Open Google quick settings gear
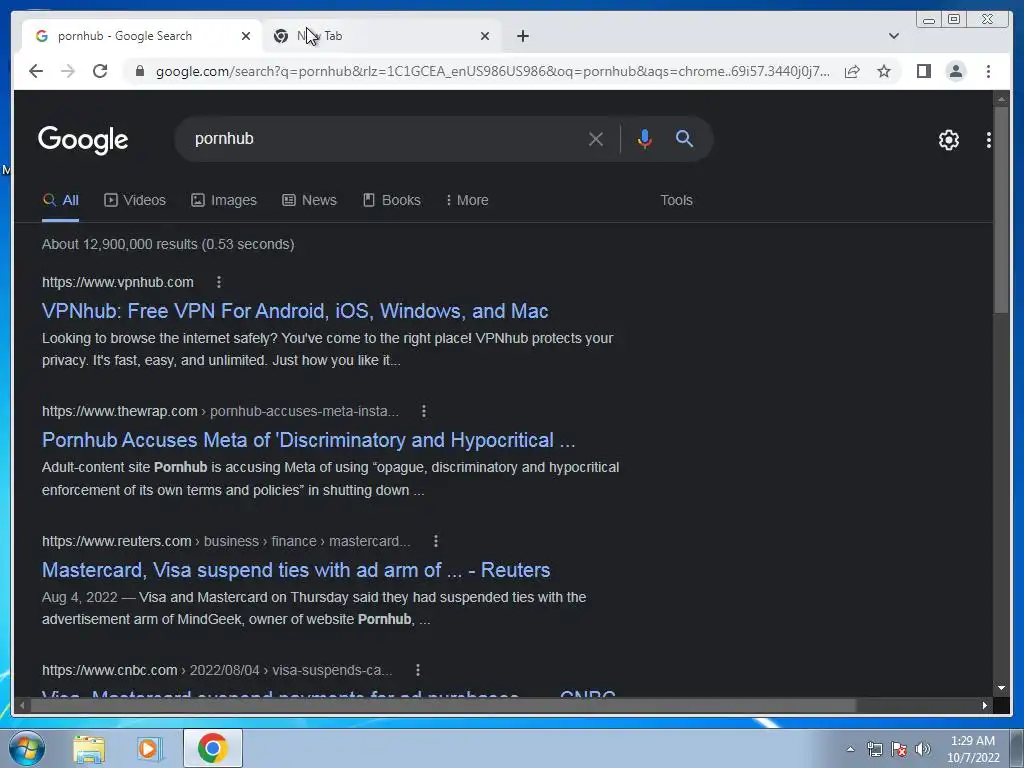This screenshot has height=768, width=1024. (949, 140)
